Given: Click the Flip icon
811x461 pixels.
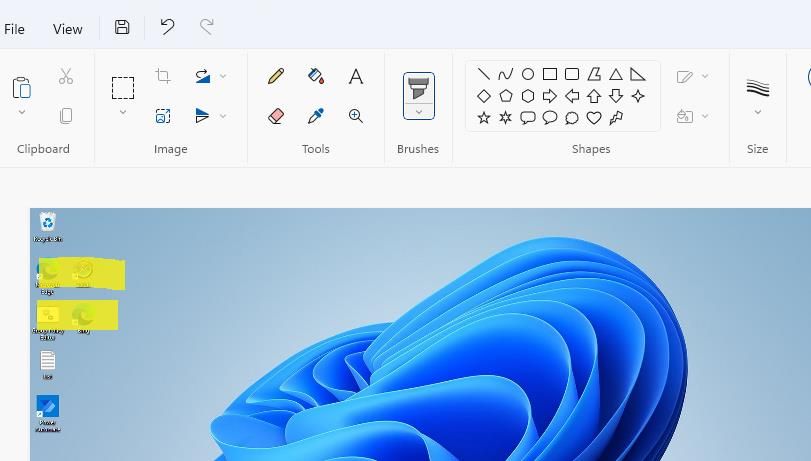Looking at the screenshot, I should [203, 115].
